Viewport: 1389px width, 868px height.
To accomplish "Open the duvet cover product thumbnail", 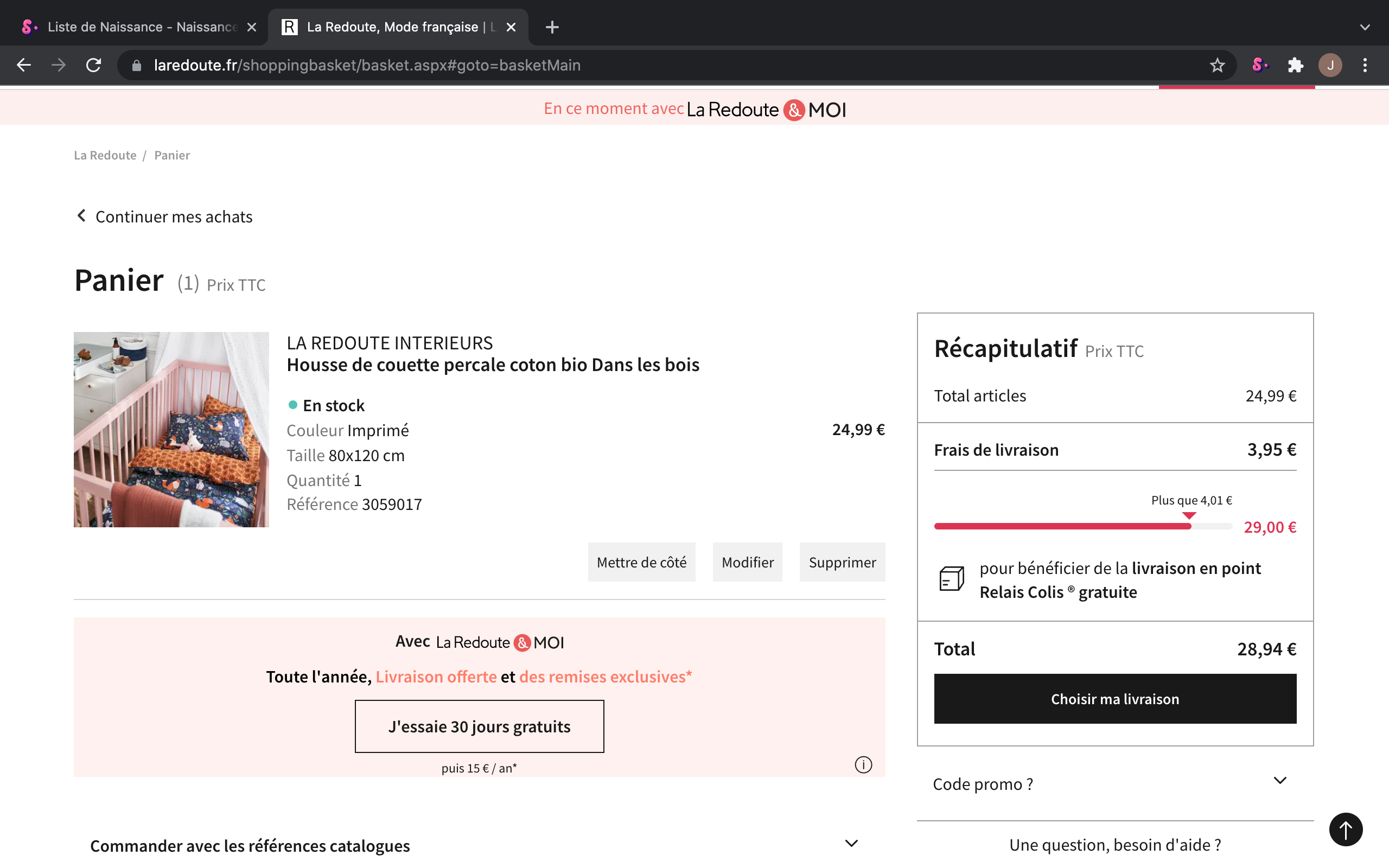I will pyautogui.click(x=171, y=430).
